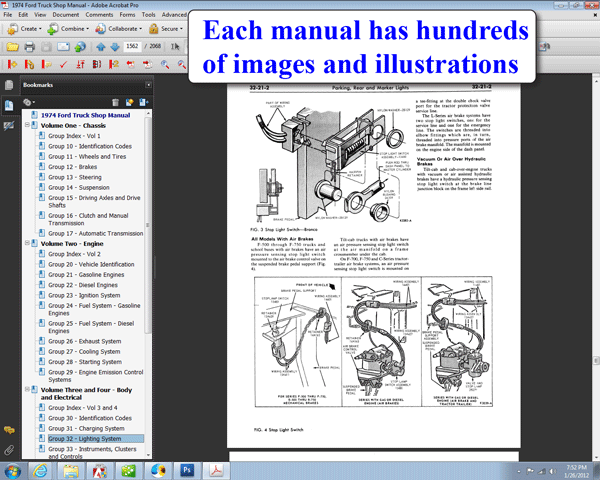Open the Combine dropdown menu
Viewport: 600px width, 480px height.
click(x=71, y=30)
